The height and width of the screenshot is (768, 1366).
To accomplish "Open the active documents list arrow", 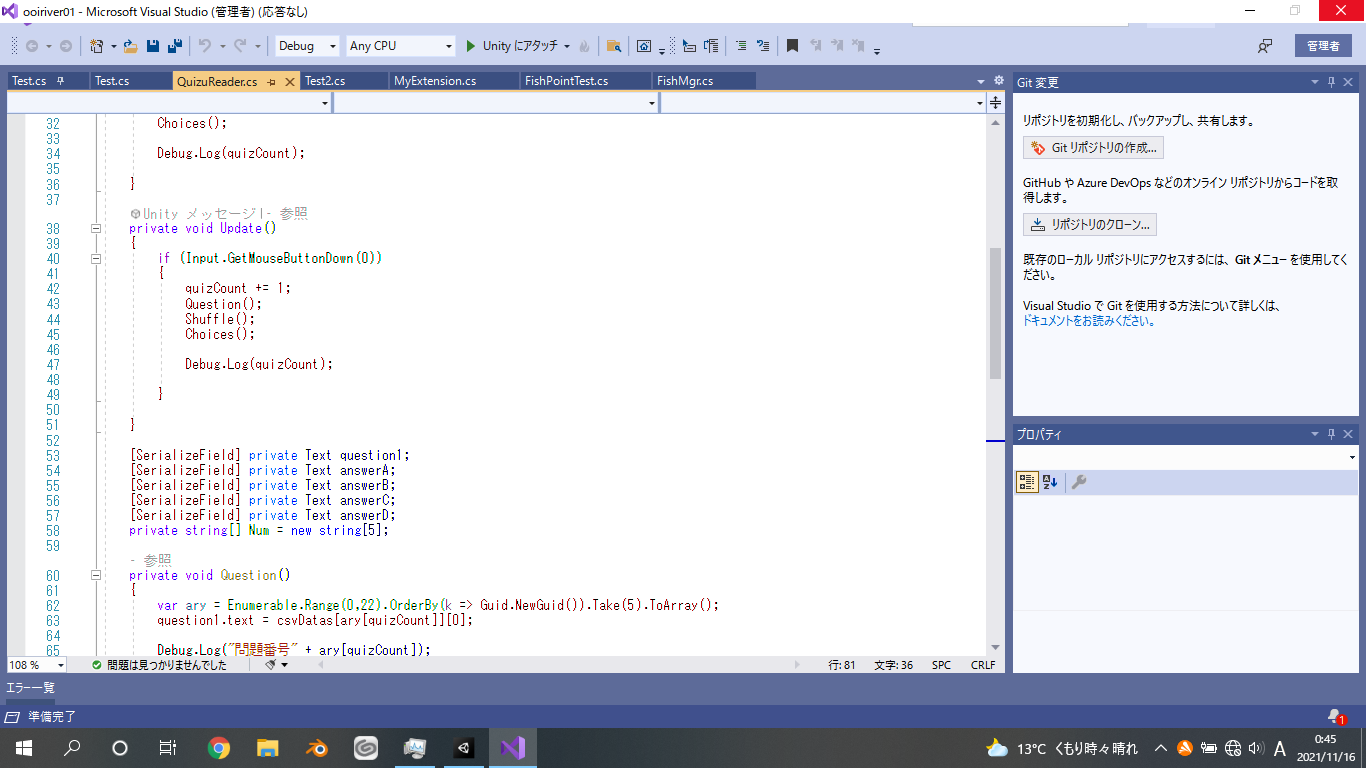I will coord(980,81).
